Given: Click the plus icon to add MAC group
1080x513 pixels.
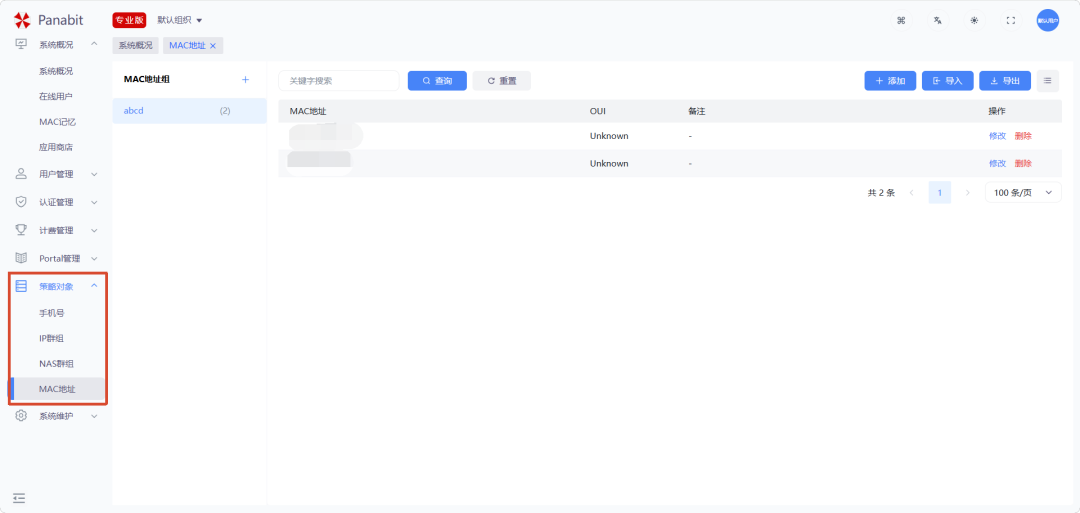Looking at the screenshot, I should (x=245, y=80).
